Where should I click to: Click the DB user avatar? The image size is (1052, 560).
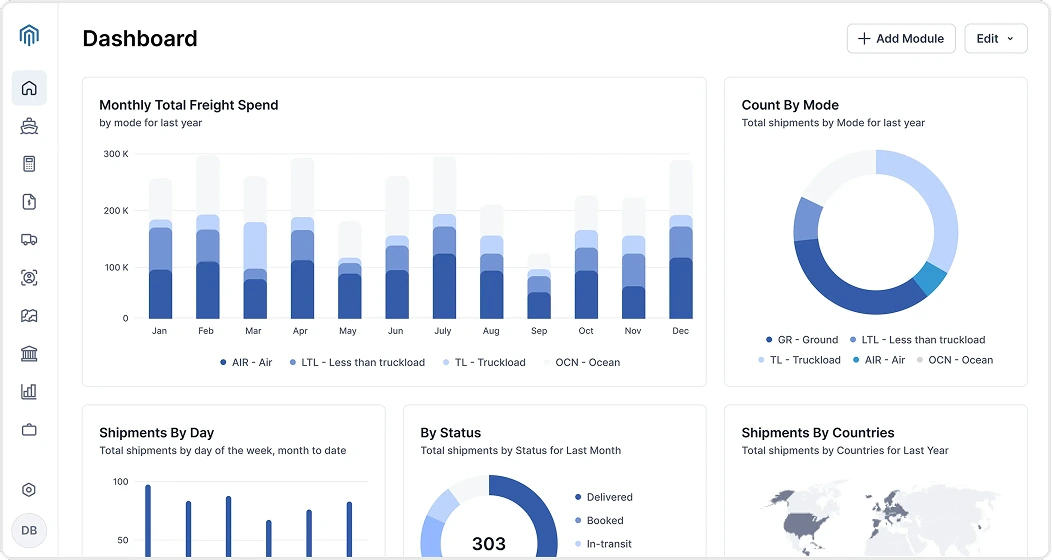coord(29,530)
